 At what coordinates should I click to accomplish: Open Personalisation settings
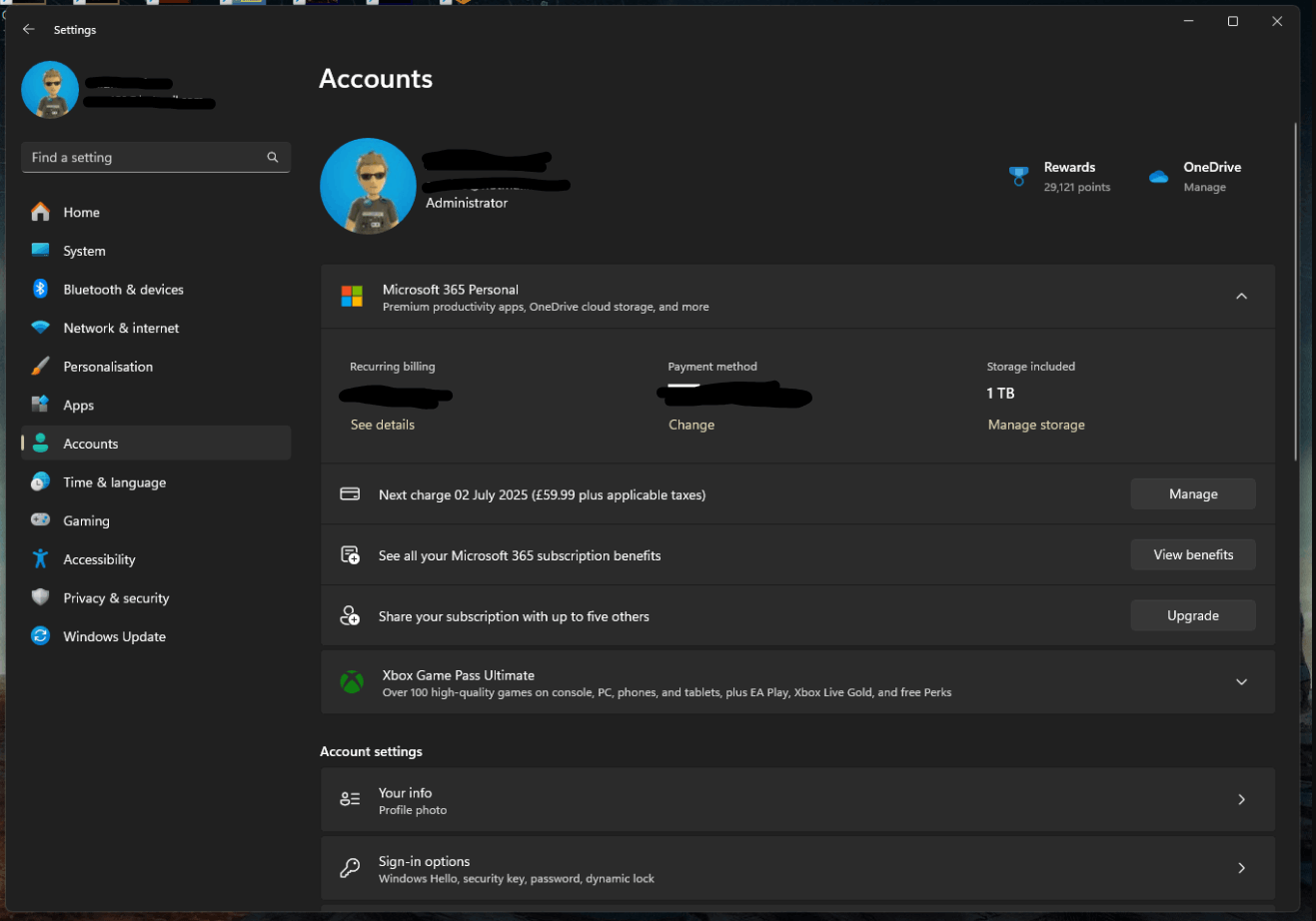[x=156, y=367]
